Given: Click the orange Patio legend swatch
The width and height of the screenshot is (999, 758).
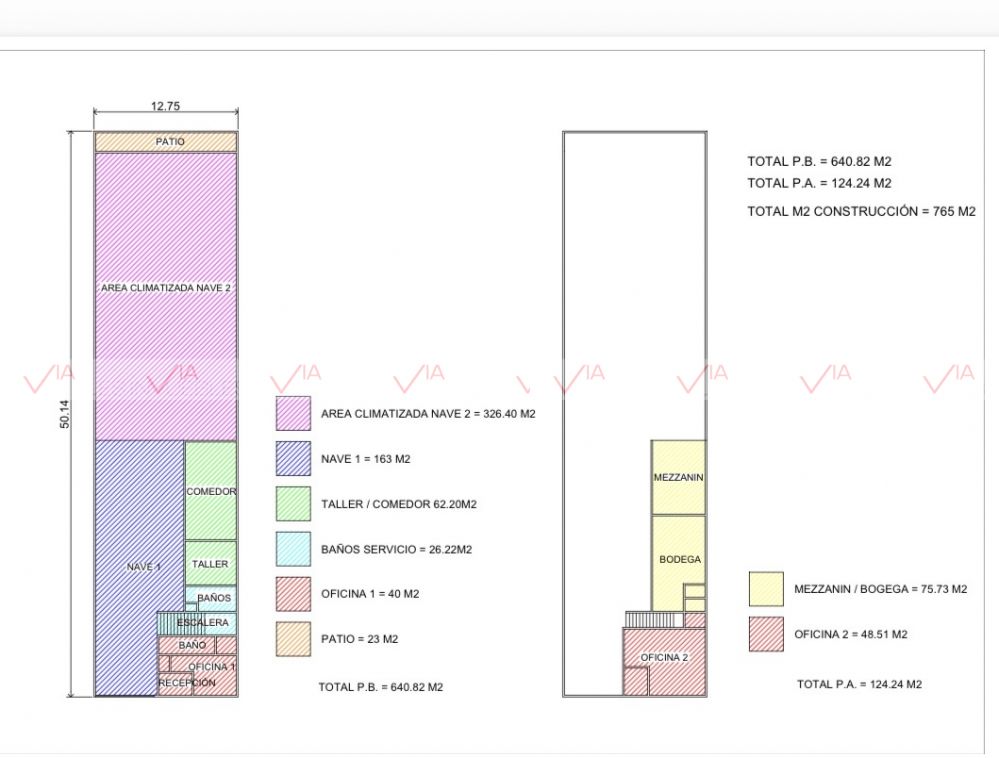Looking at the screenshot, I should coord(293,638).
